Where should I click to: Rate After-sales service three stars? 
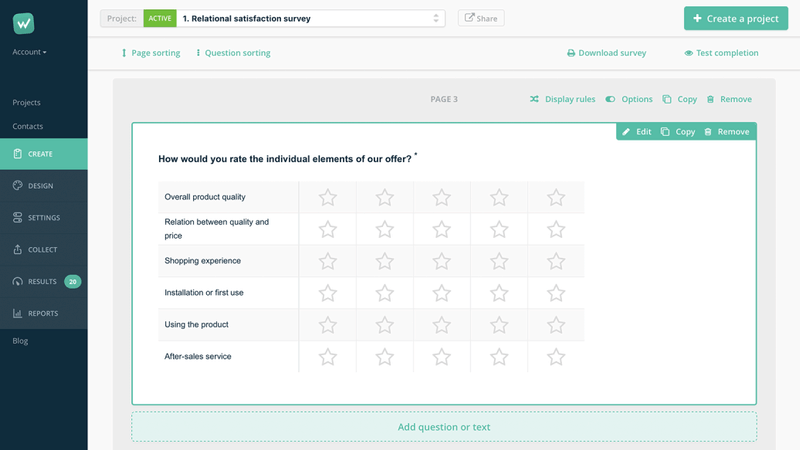(x=442, y=357)
